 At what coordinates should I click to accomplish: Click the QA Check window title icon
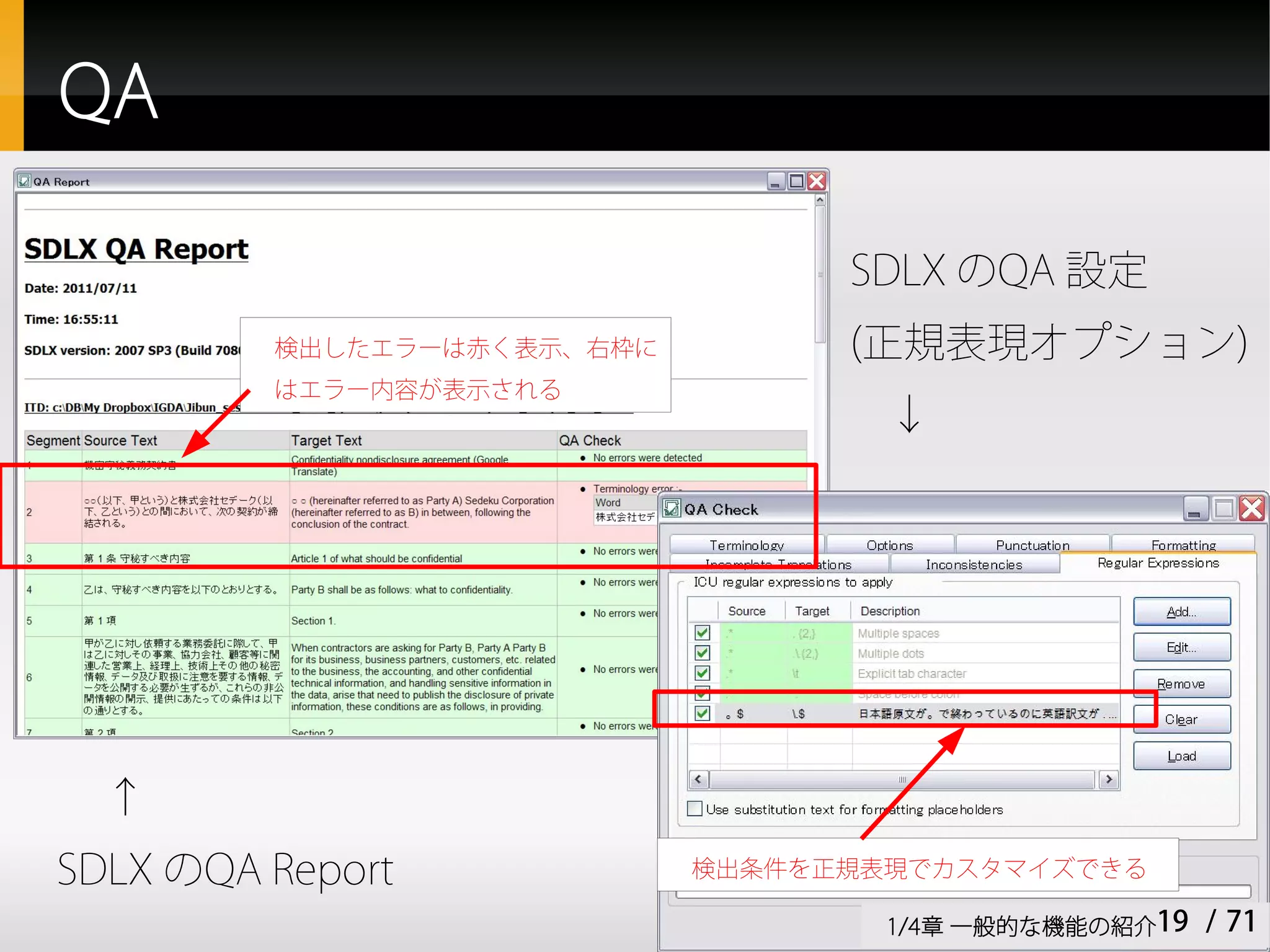point(672,509)
